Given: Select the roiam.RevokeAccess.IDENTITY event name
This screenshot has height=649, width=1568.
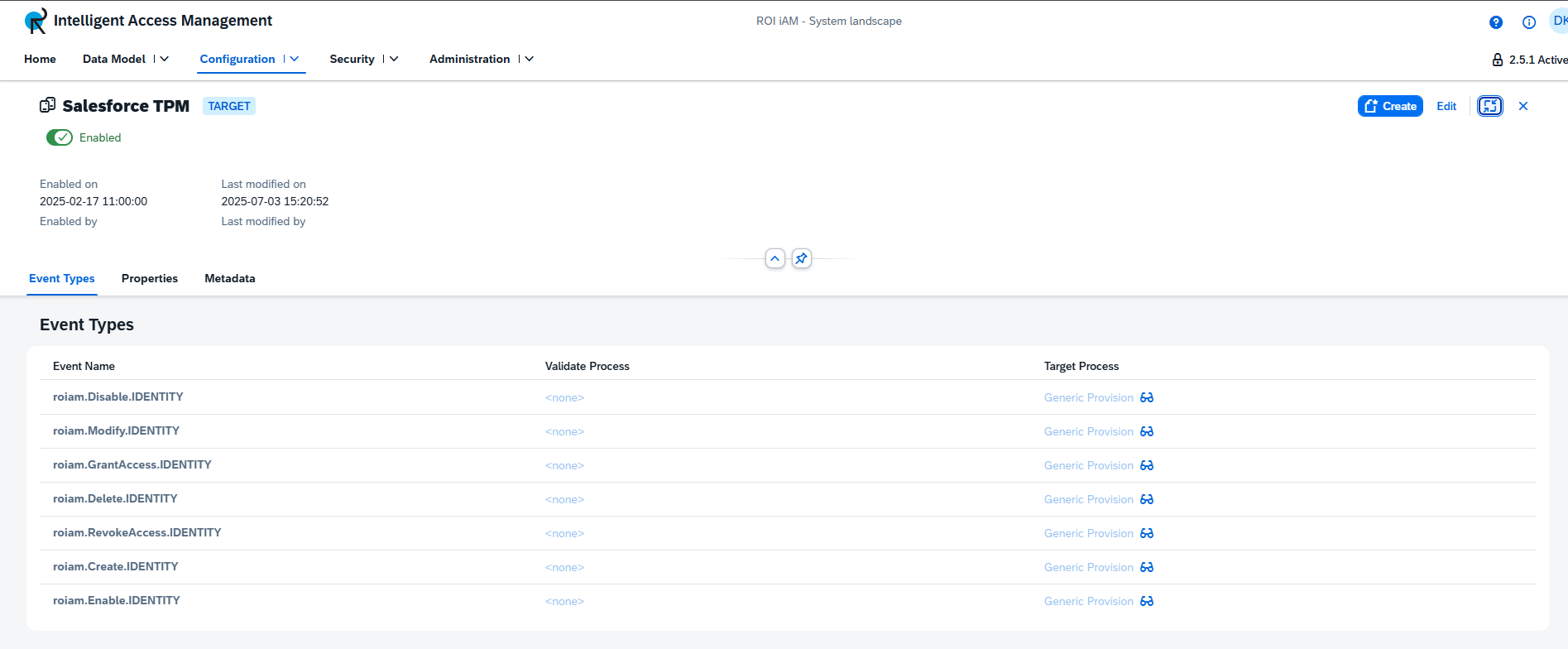Looking at the screenshot, I should pos(137,532).
